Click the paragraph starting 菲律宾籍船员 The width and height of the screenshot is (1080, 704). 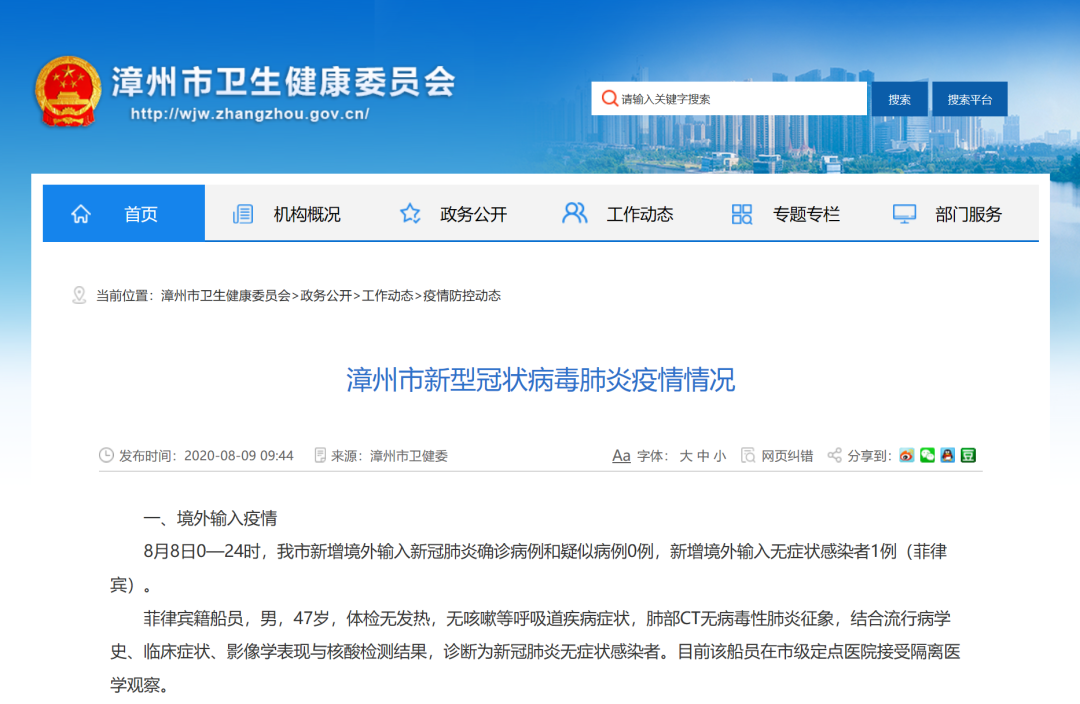(535, 652)
